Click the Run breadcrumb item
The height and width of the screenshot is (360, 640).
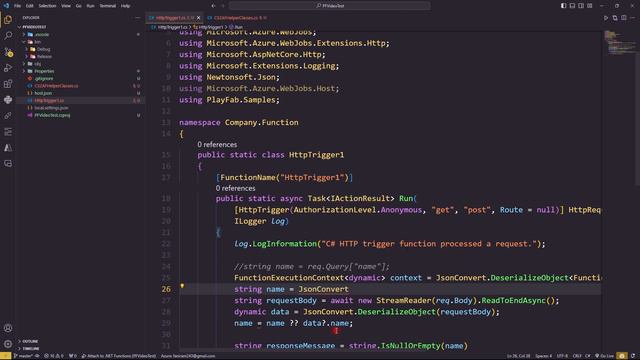[238, 27]
